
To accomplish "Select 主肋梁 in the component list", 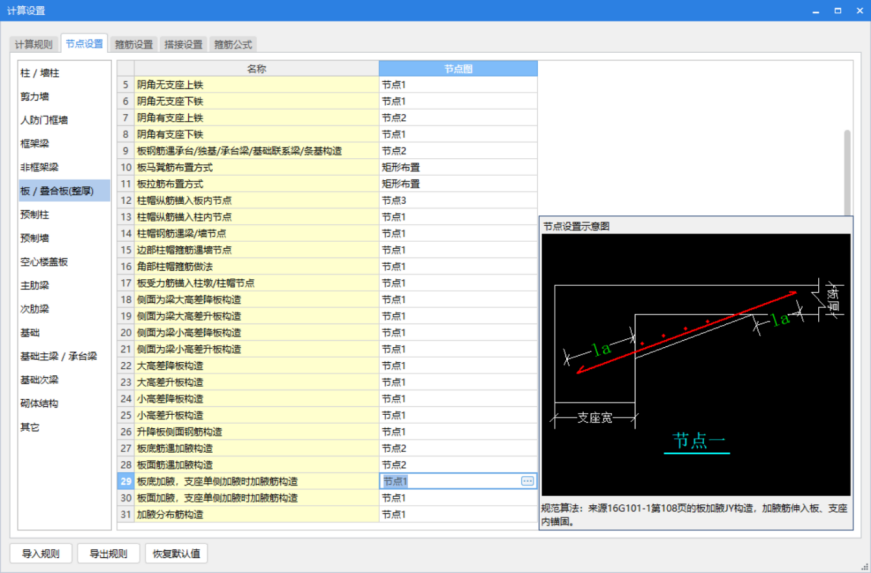I will point(64,285).
